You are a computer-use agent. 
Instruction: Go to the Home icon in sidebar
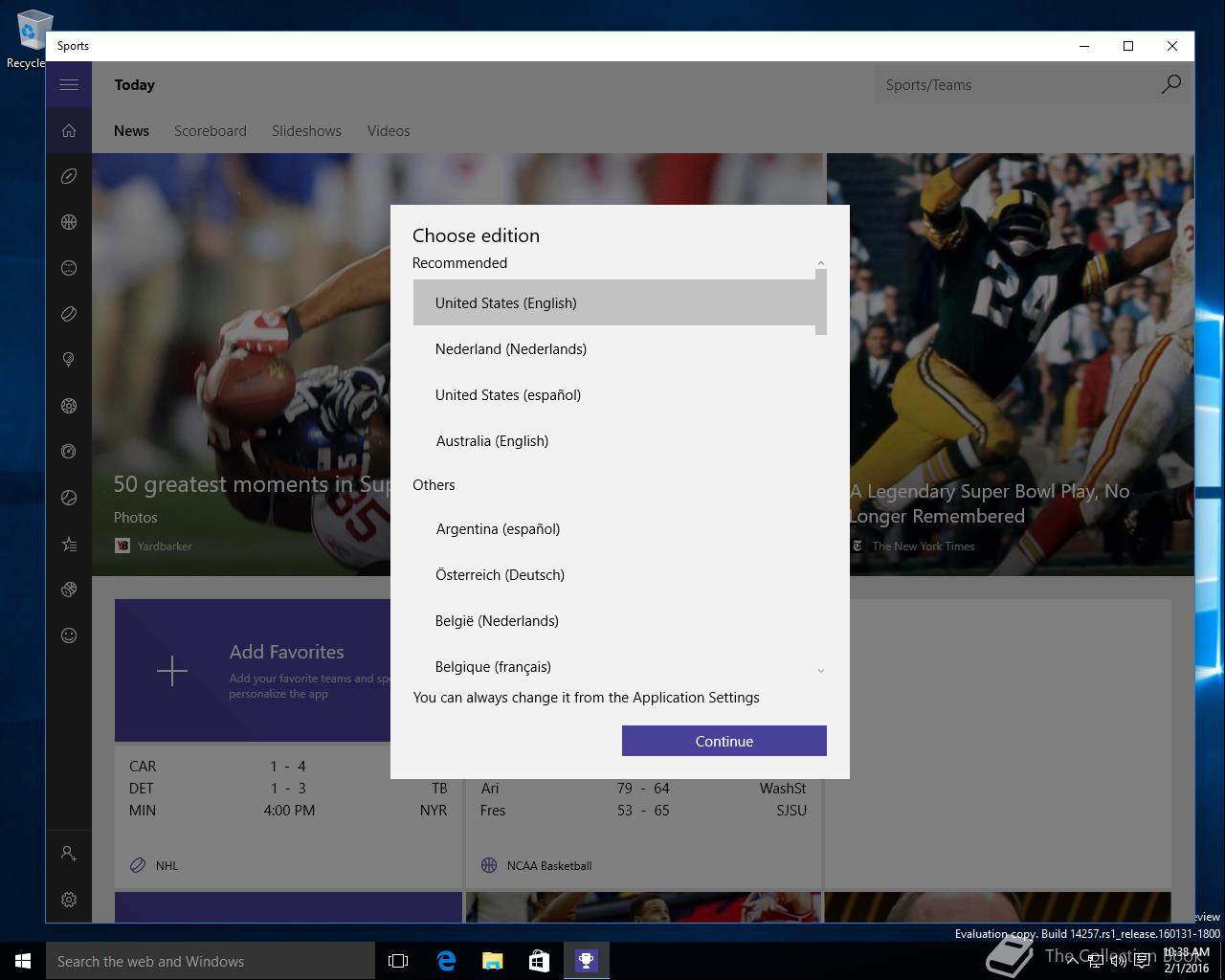(69, 130)
